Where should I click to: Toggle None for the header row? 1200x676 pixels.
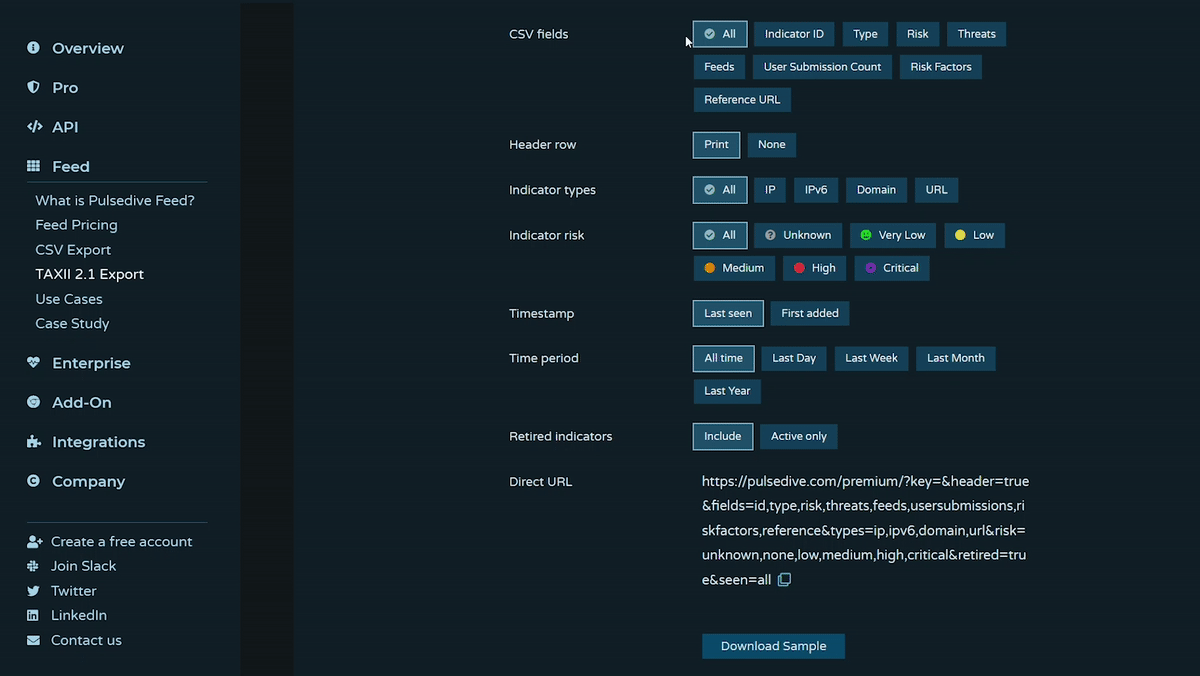(771, 144)
